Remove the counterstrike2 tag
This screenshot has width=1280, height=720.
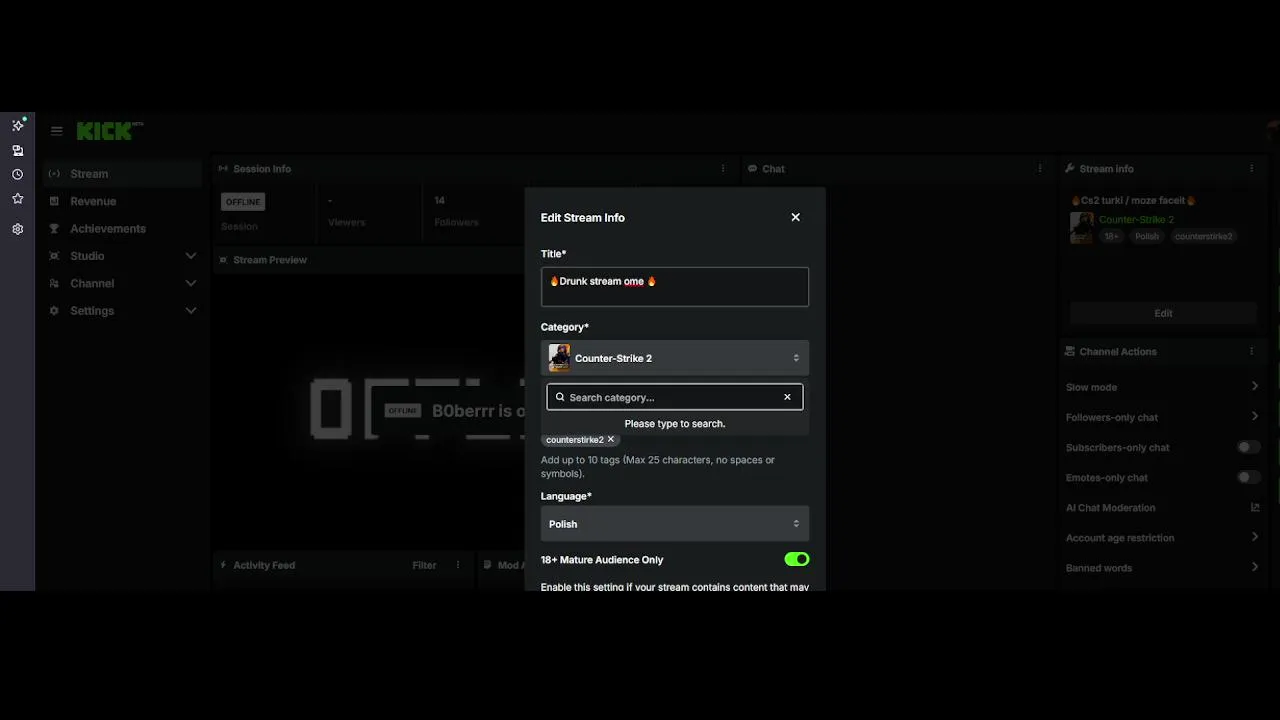coord(611,440)
